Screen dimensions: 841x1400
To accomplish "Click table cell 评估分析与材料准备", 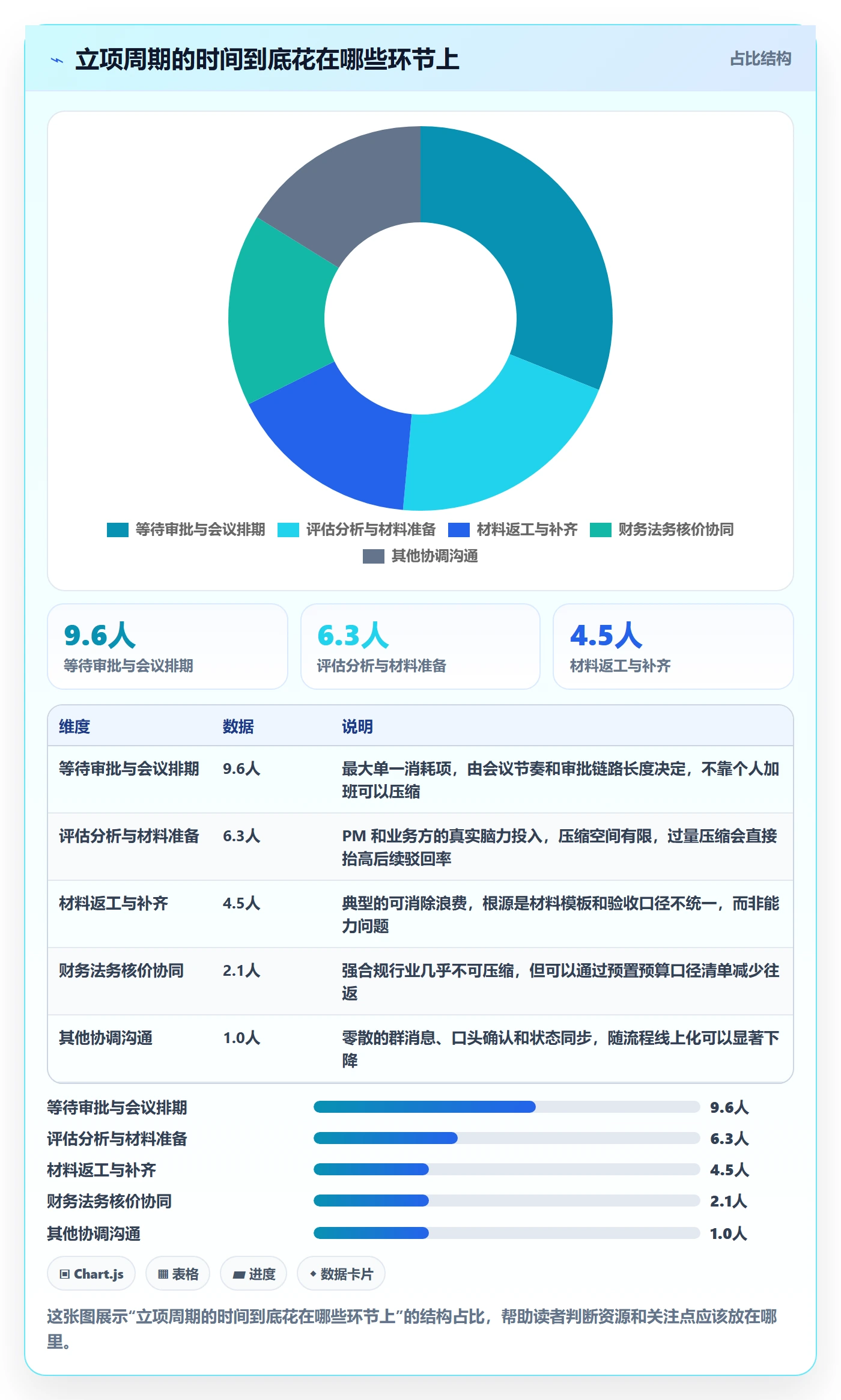I will point(129,836).
